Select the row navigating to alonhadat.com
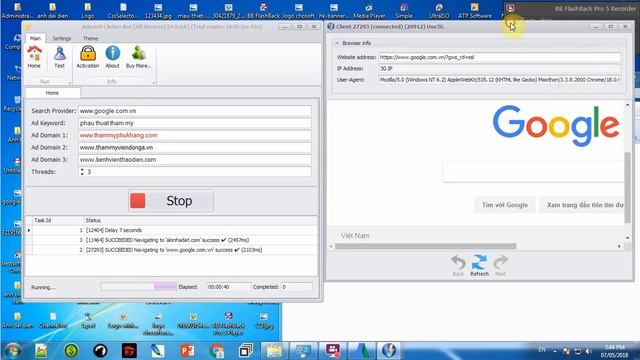 coord(171,240)
